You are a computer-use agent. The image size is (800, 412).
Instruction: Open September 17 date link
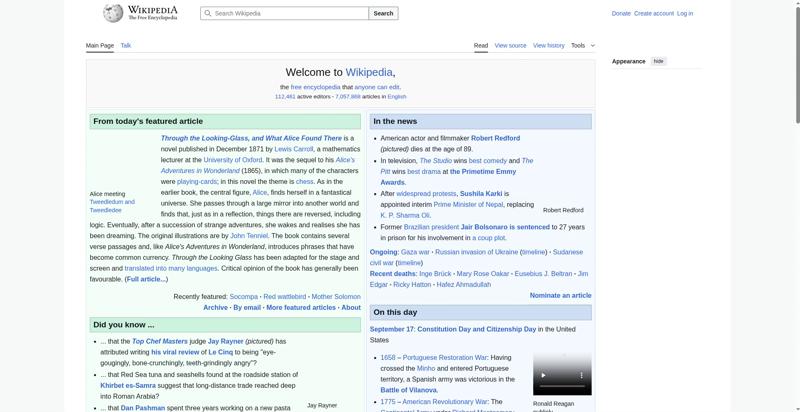pos(391,329)
